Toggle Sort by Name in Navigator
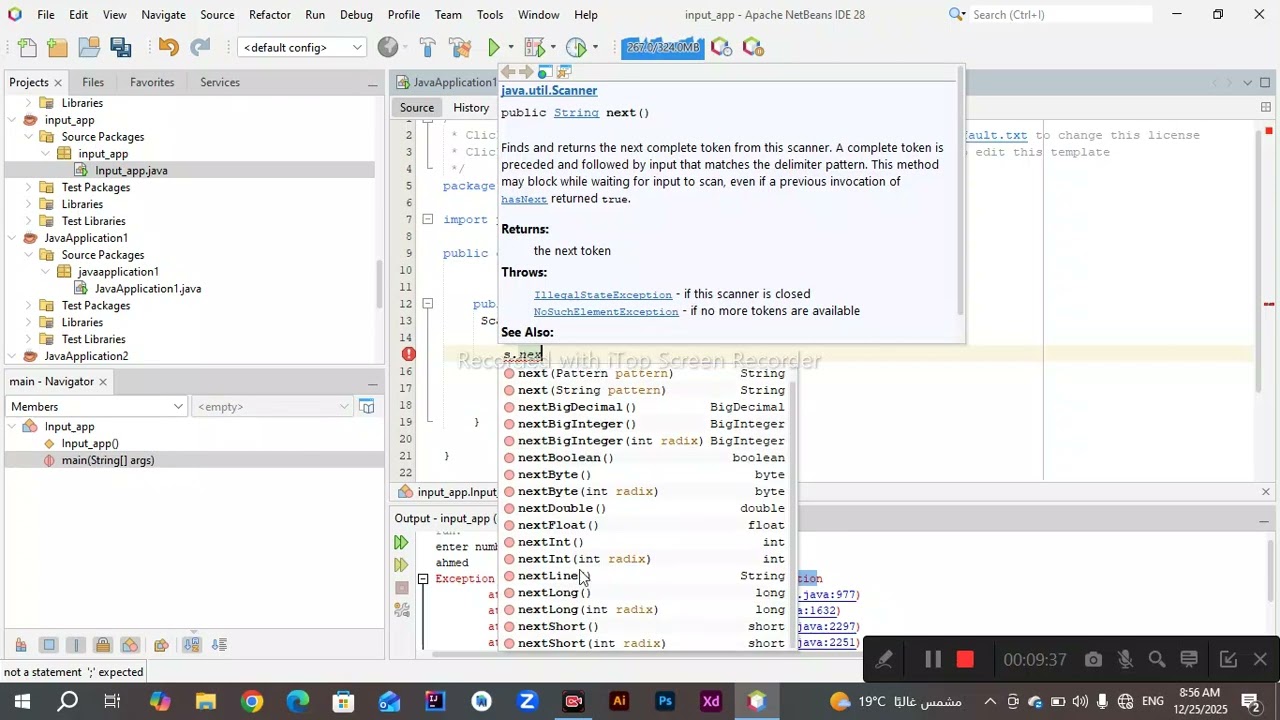This screenshot has height=720, width=1280. click(x=192, y=645)
